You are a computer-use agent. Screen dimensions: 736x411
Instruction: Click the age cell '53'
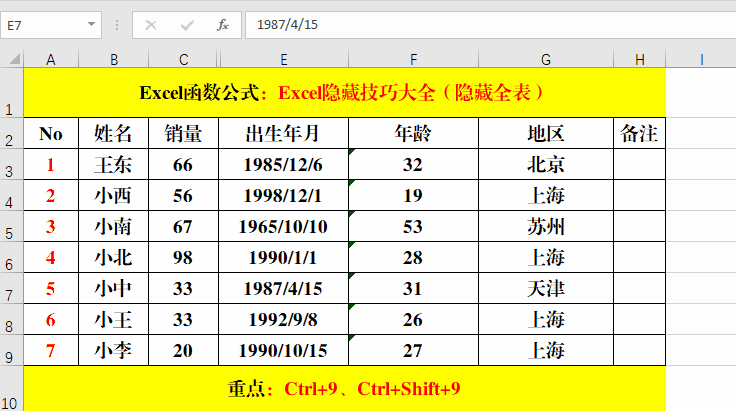point(413,226)
